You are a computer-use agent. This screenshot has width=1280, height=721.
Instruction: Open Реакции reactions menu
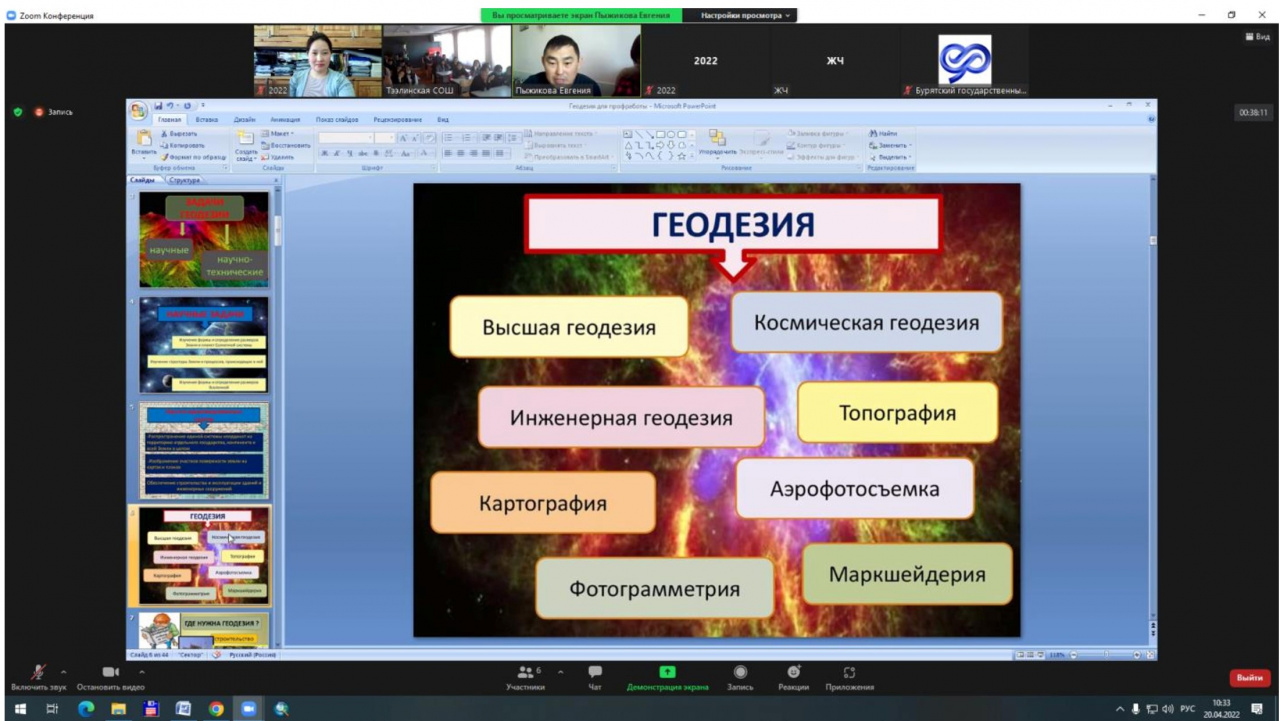[x=793, y=673]
